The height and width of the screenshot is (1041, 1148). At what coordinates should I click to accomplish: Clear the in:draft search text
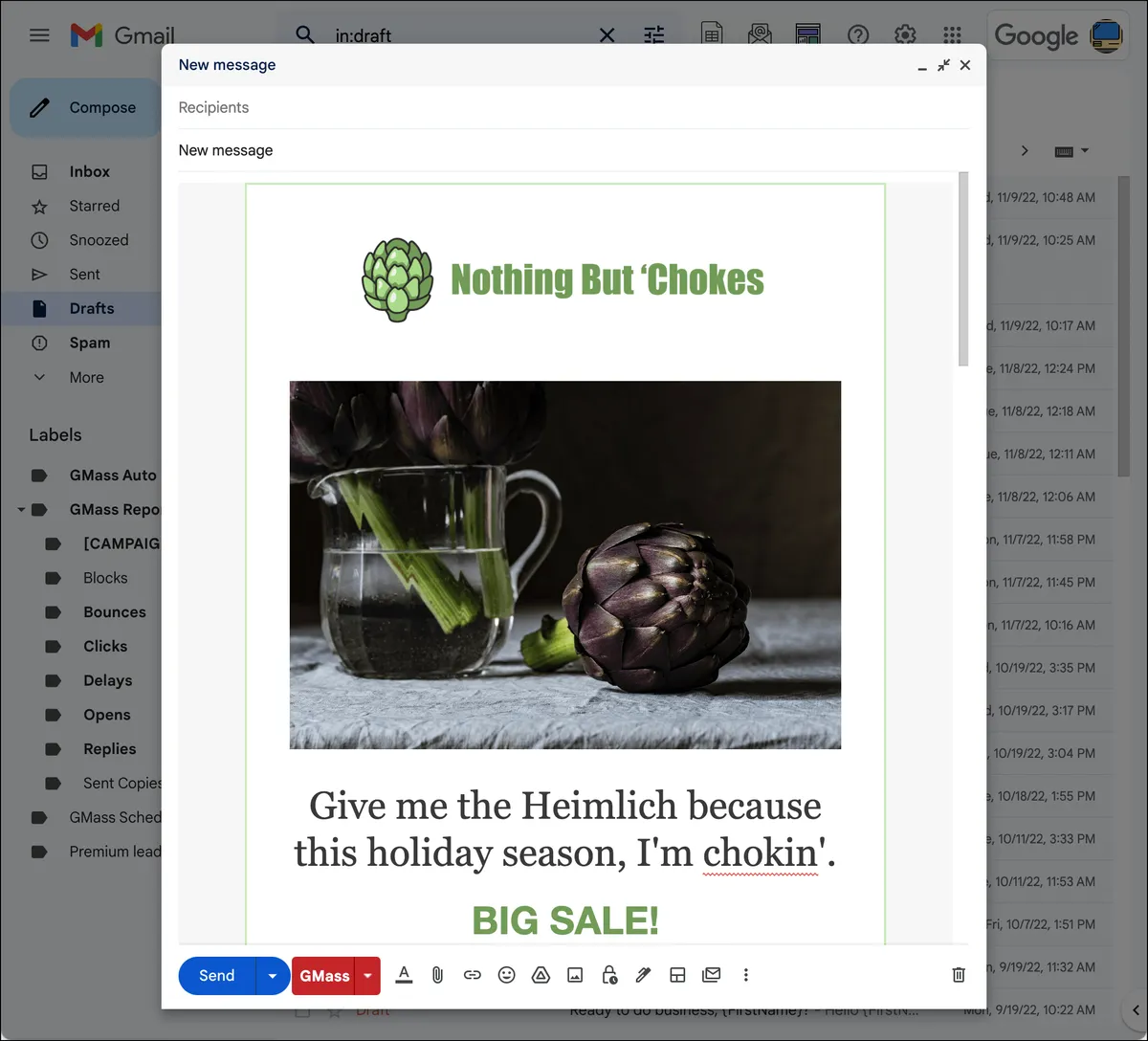(x=607, y=35)
